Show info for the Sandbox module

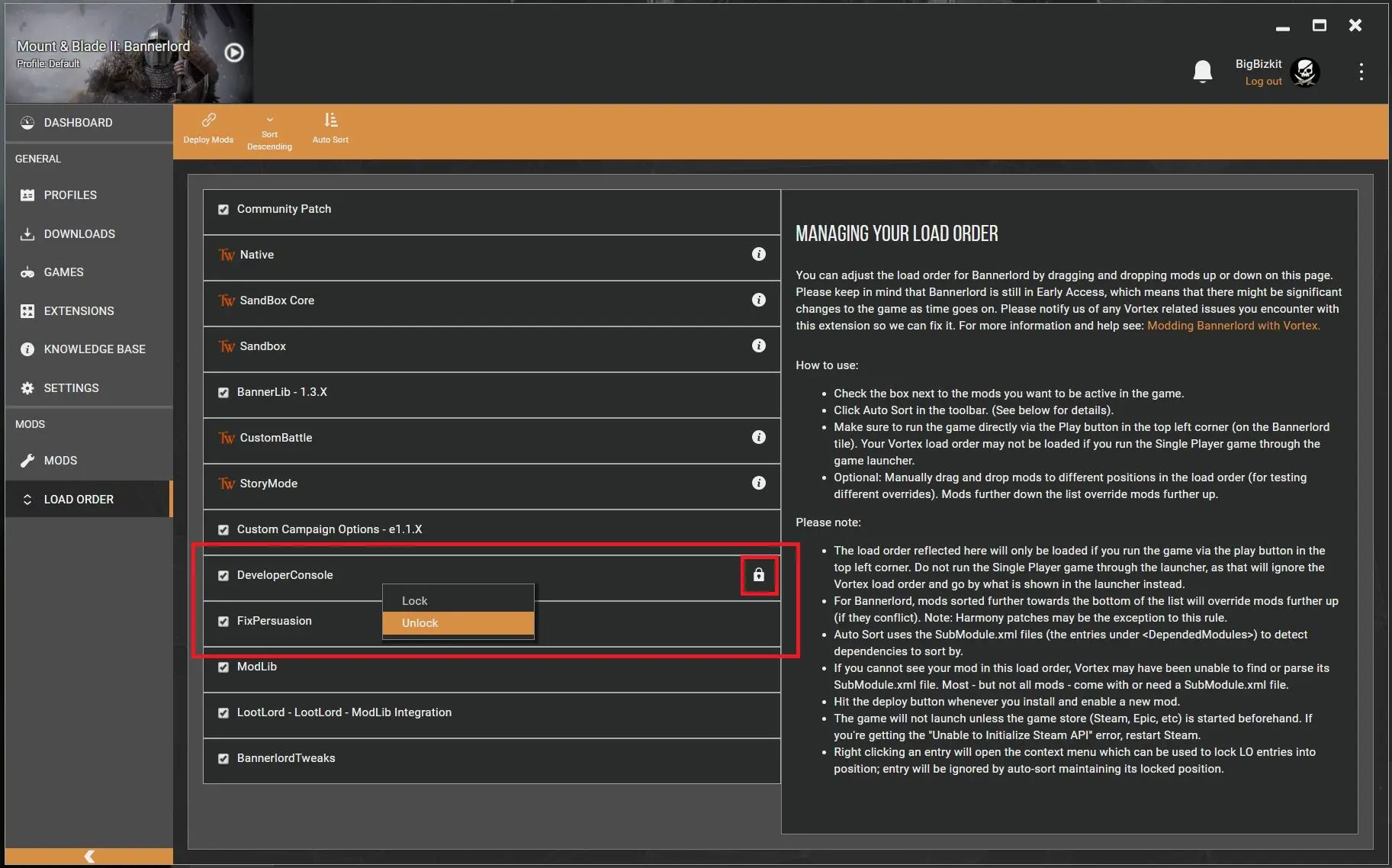tap(758, 346)
